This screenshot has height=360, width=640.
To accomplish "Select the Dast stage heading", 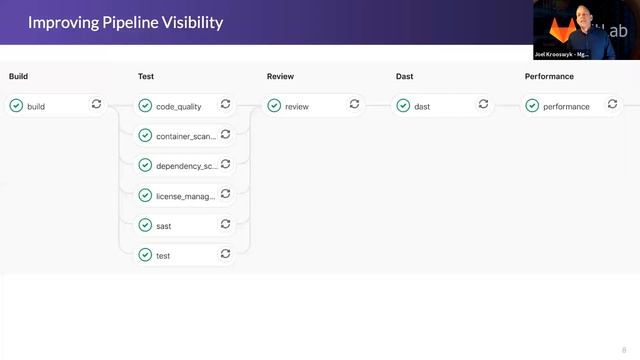I will coord(404,76).
